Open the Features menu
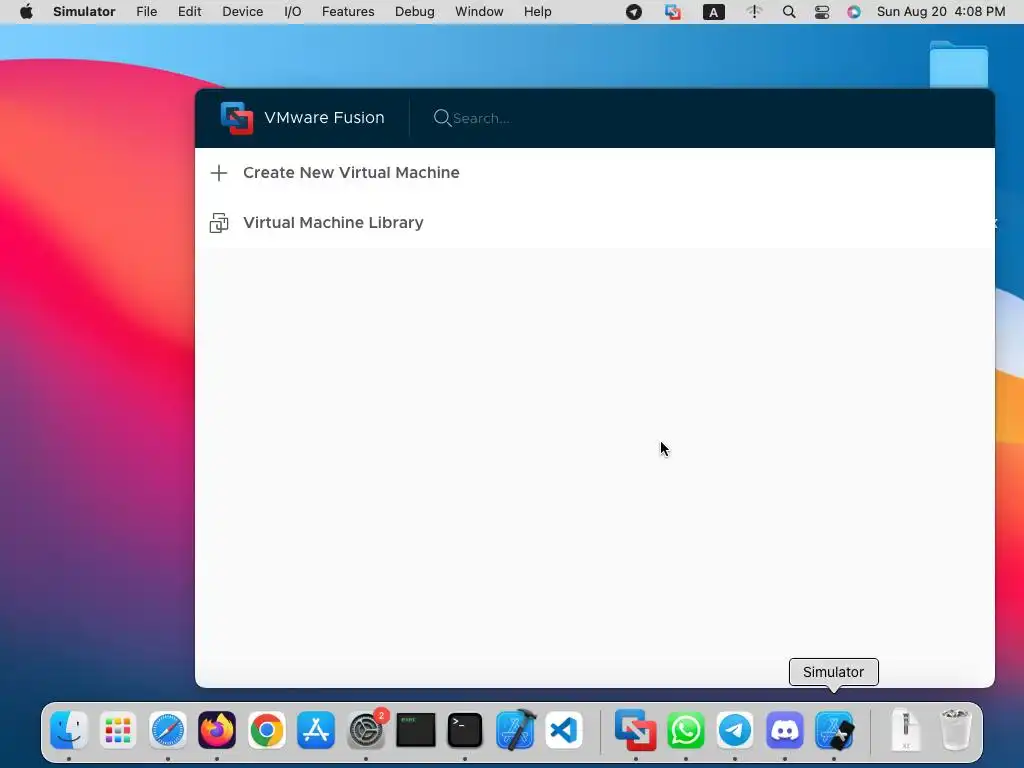1024x768 pixels. 348,12
